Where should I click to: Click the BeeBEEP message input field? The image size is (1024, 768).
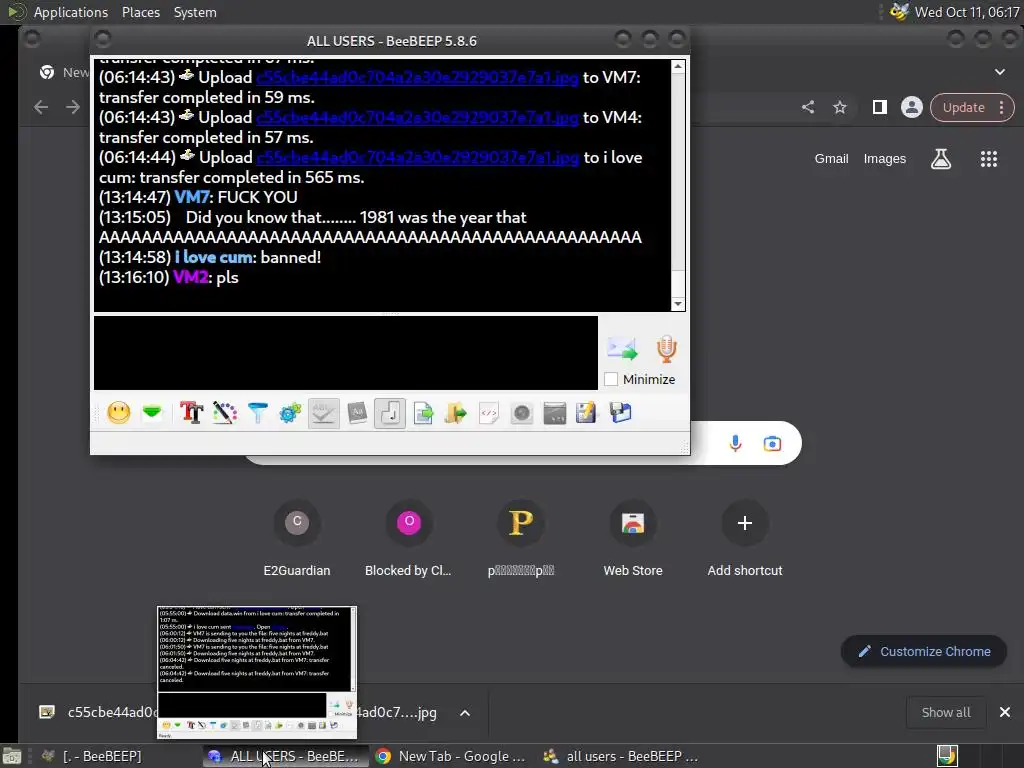[345, 353]
